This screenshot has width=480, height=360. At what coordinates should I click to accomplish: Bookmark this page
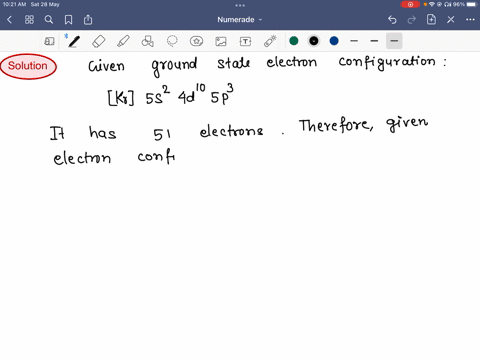(x=68, y=20)
